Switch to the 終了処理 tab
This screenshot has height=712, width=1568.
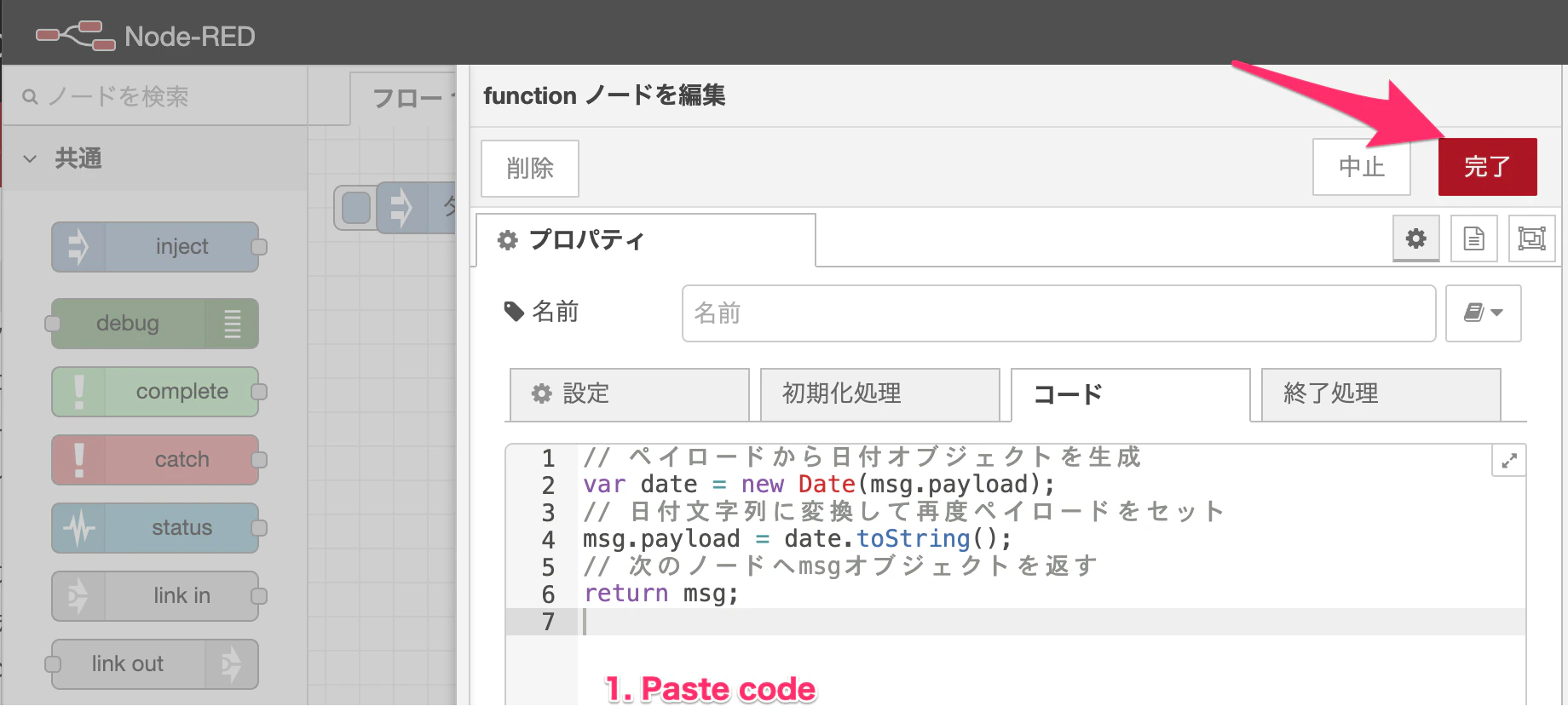1381,394
